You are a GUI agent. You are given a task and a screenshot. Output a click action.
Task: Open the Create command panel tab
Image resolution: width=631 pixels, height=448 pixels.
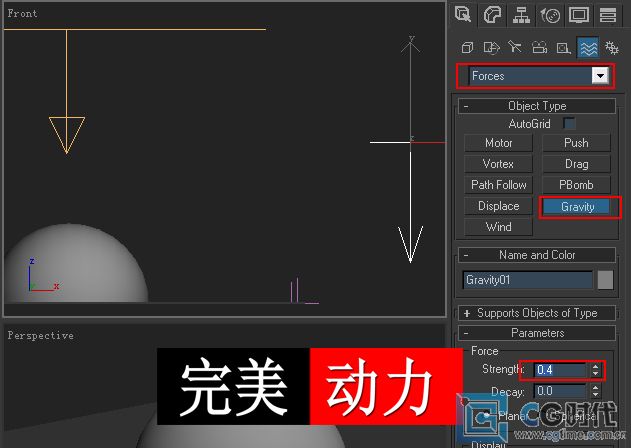click(x=464, y=15)
